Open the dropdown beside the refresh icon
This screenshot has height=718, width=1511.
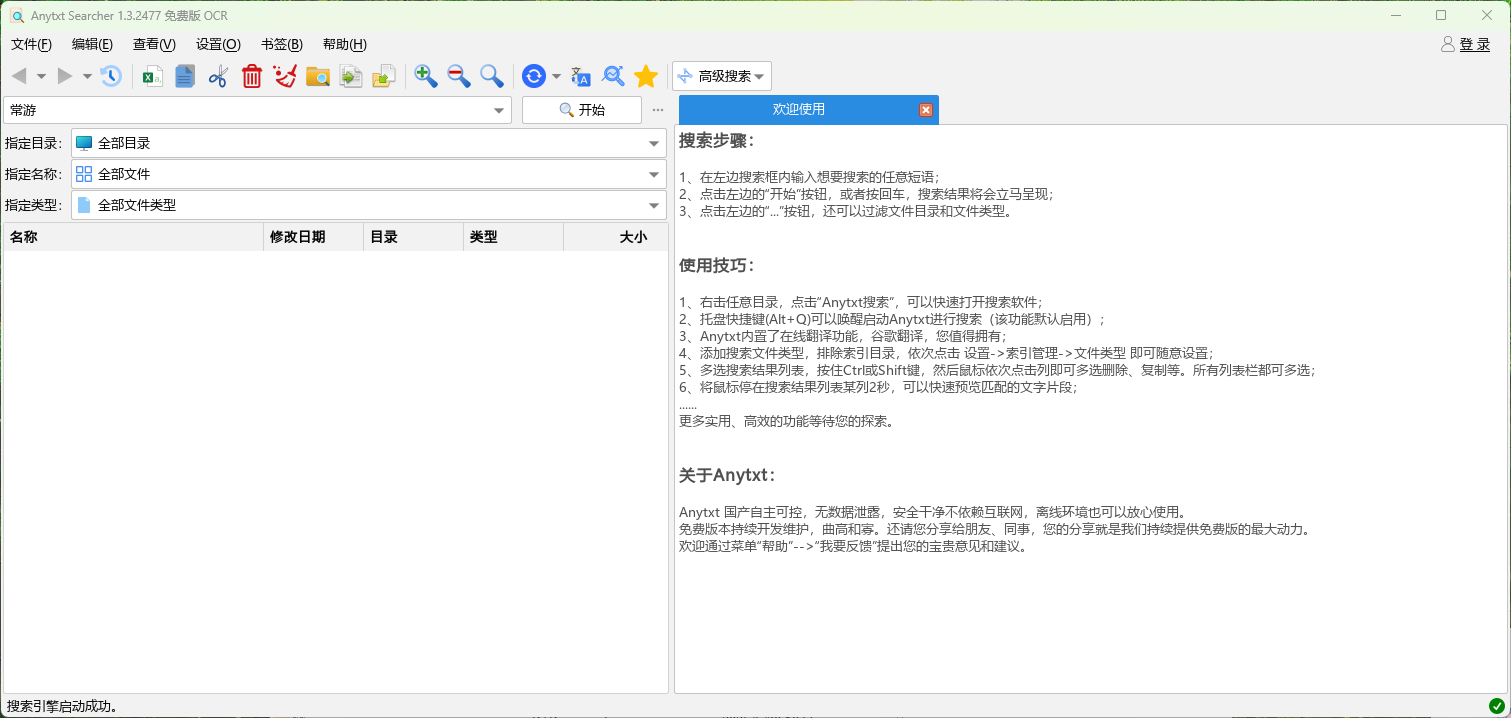[x=556, y=76]
